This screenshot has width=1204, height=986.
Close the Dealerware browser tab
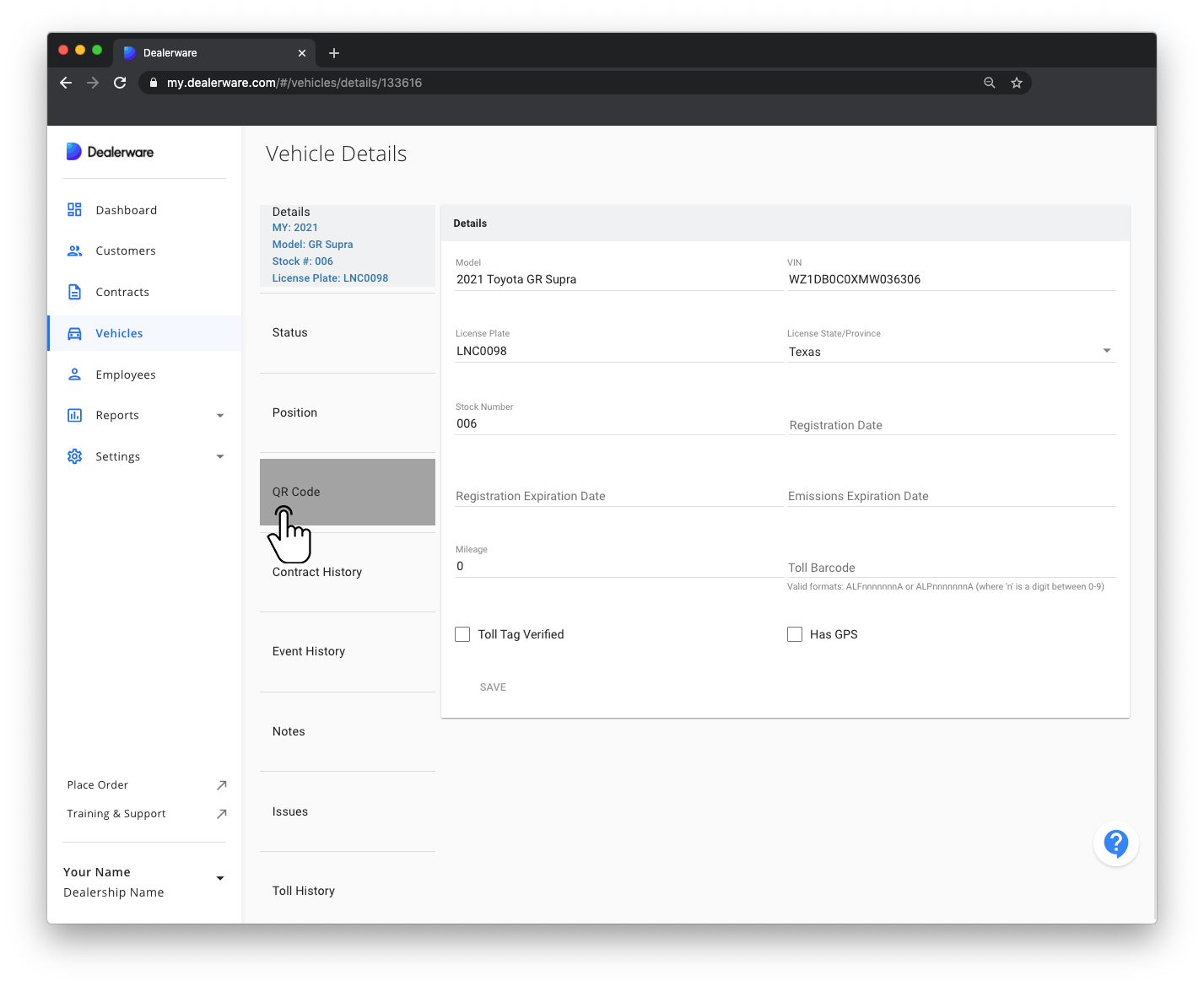point(302,53)
